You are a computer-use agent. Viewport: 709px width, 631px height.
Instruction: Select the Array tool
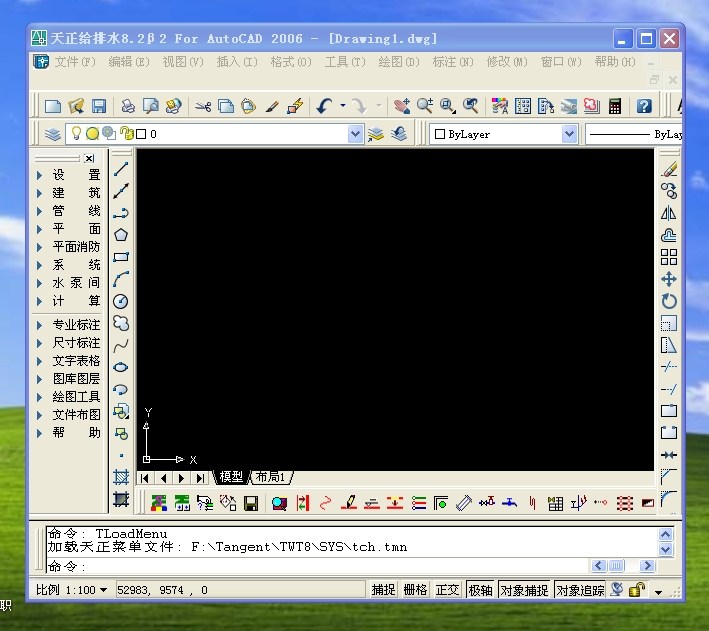coord(669,257)
